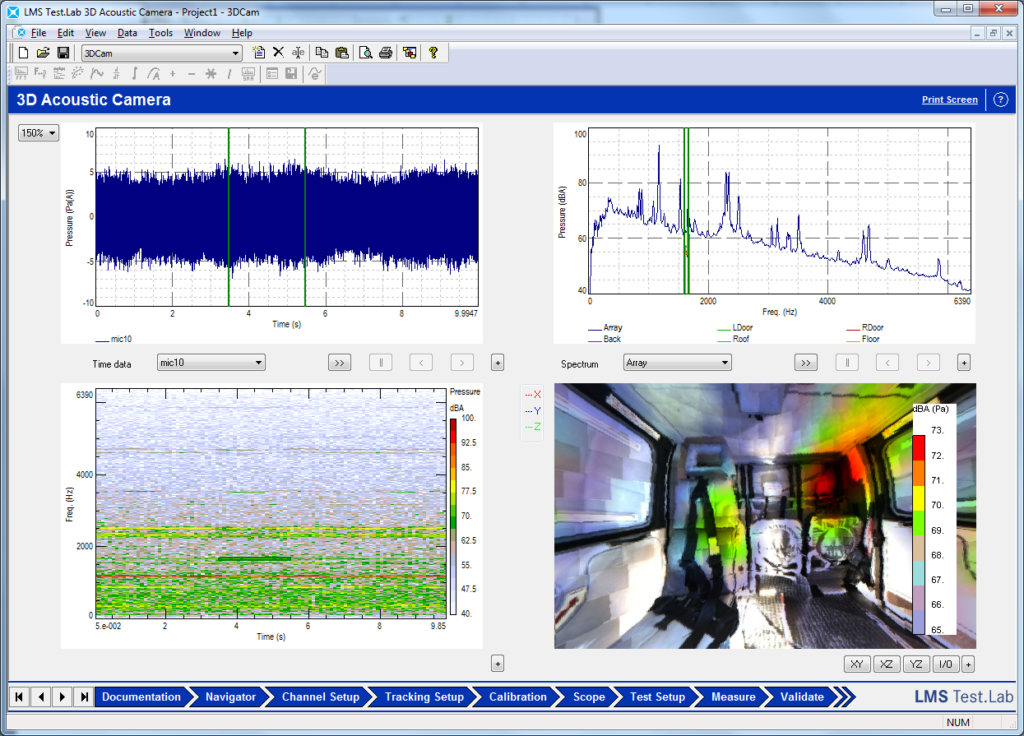The height and width of the screenshot is (736, 1024).
Task: Select the delete (X) toolbar icon
Action: pos(278,52)
